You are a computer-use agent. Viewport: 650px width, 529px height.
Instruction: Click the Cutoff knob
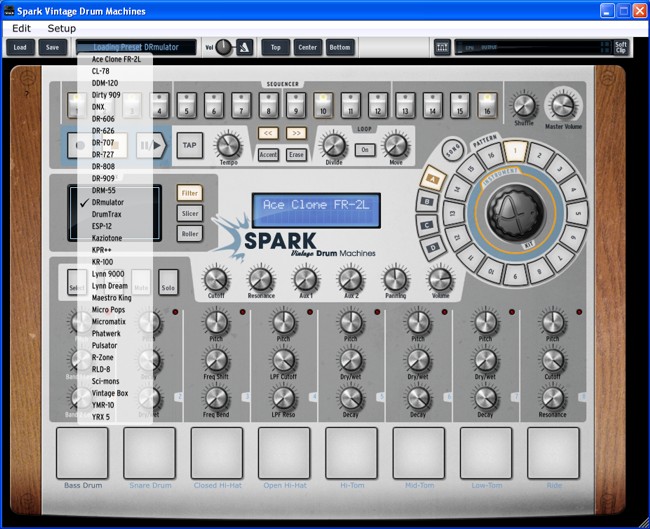tap(216, 279)
